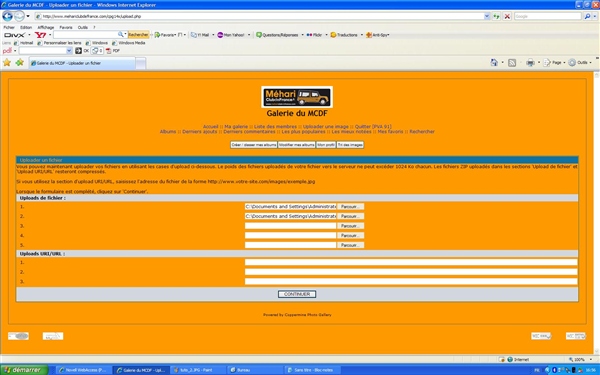Open the Page dropdown in command bar

pyautogui.click(x=554, y=63)
